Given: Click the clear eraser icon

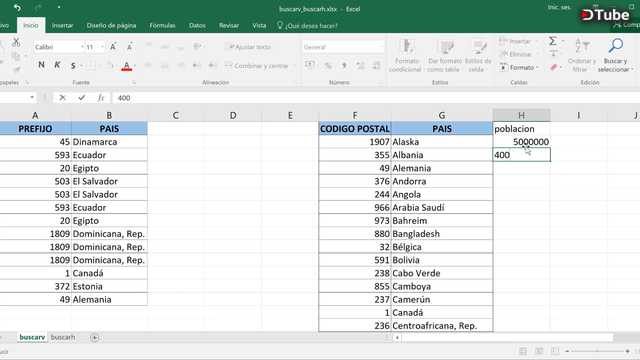Looking at the screenshot, I should [553, 67].
